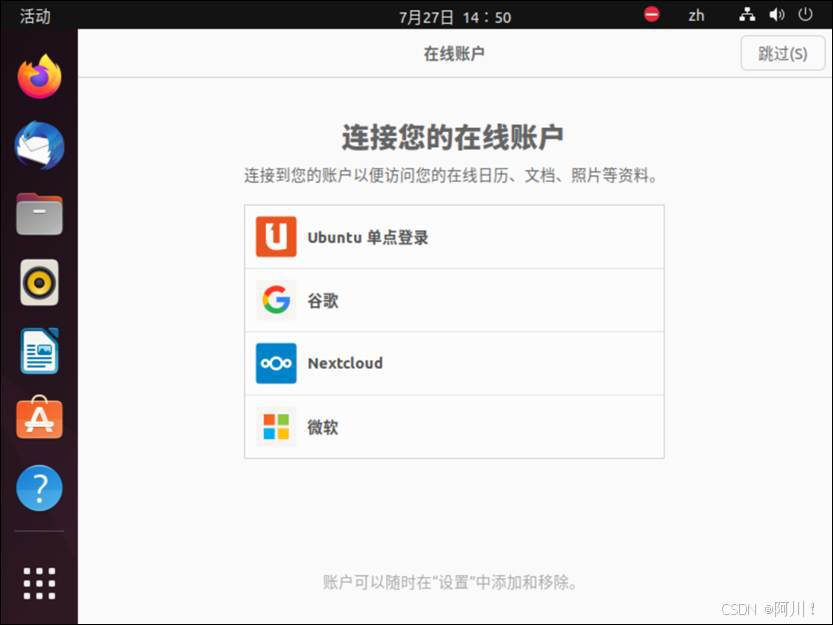Select the Nextcloud account row
Screen dimensions: 833x625
click(x=454, y=364)
